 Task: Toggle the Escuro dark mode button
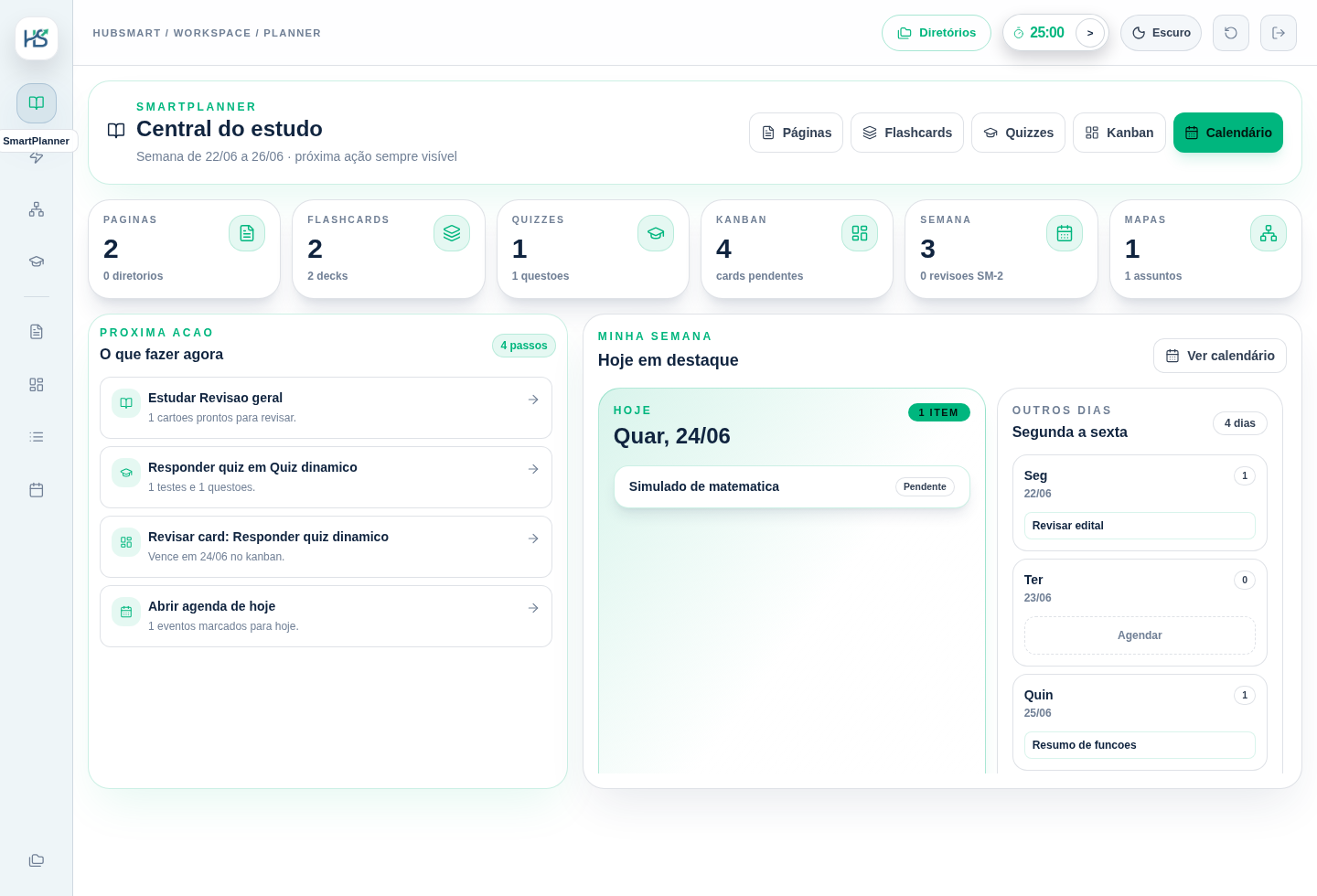click(1161, 33)
